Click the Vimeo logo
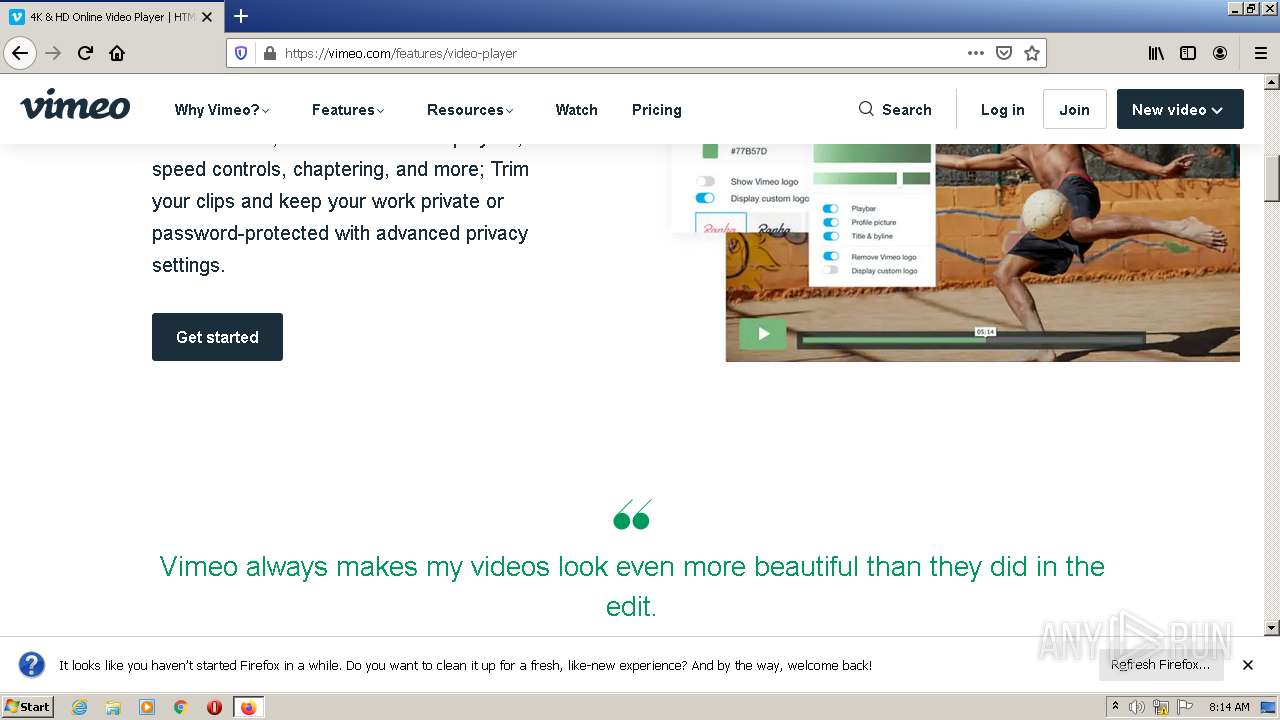 point(75,105)
